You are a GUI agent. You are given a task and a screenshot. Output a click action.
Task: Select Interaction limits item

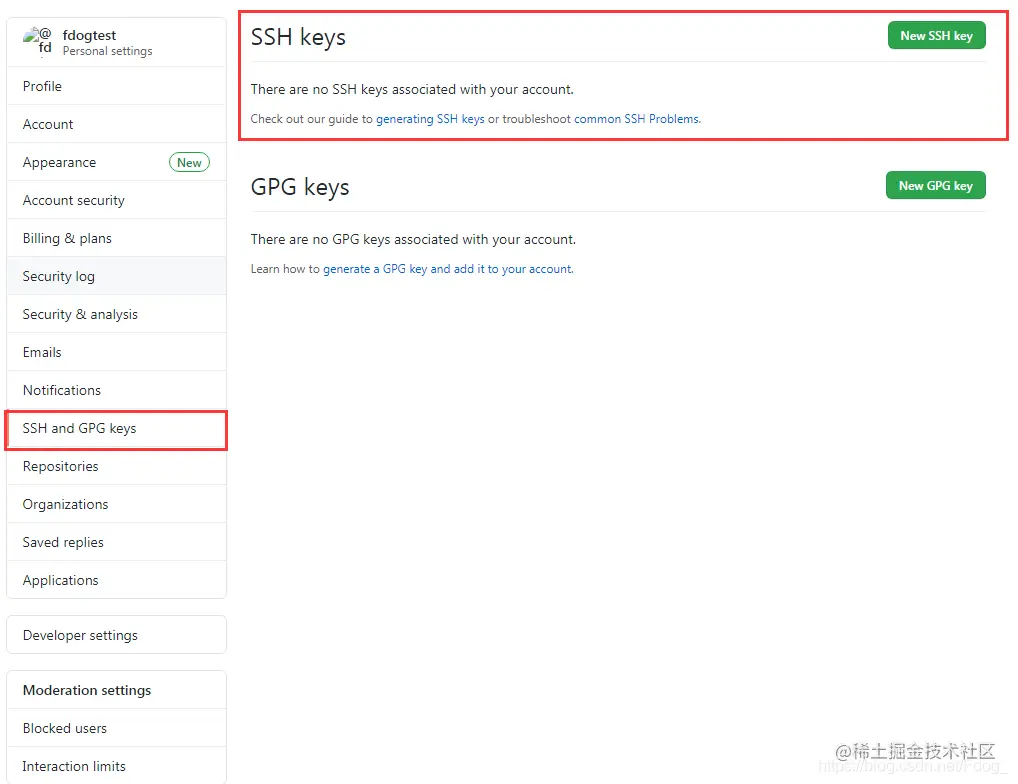pos(117,766)
